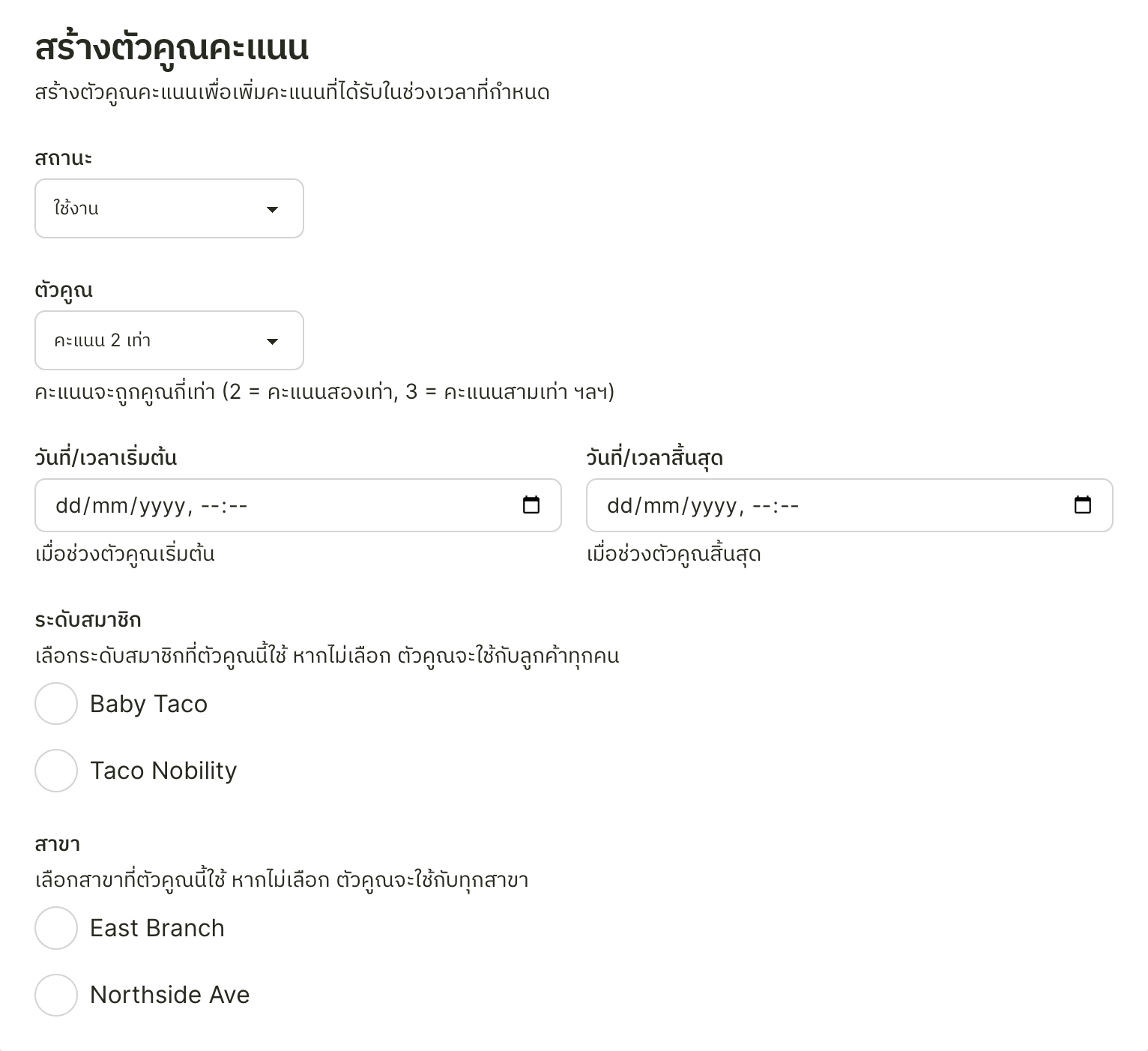Click the end date/time input field
The height and width of the screenshot is (1051, 1148).
pos(850,505)
